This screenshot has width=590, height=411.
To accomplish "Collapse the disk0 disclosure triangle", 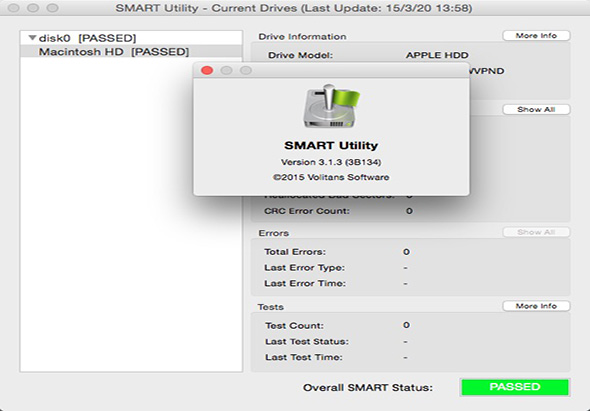I will (32, 38).
